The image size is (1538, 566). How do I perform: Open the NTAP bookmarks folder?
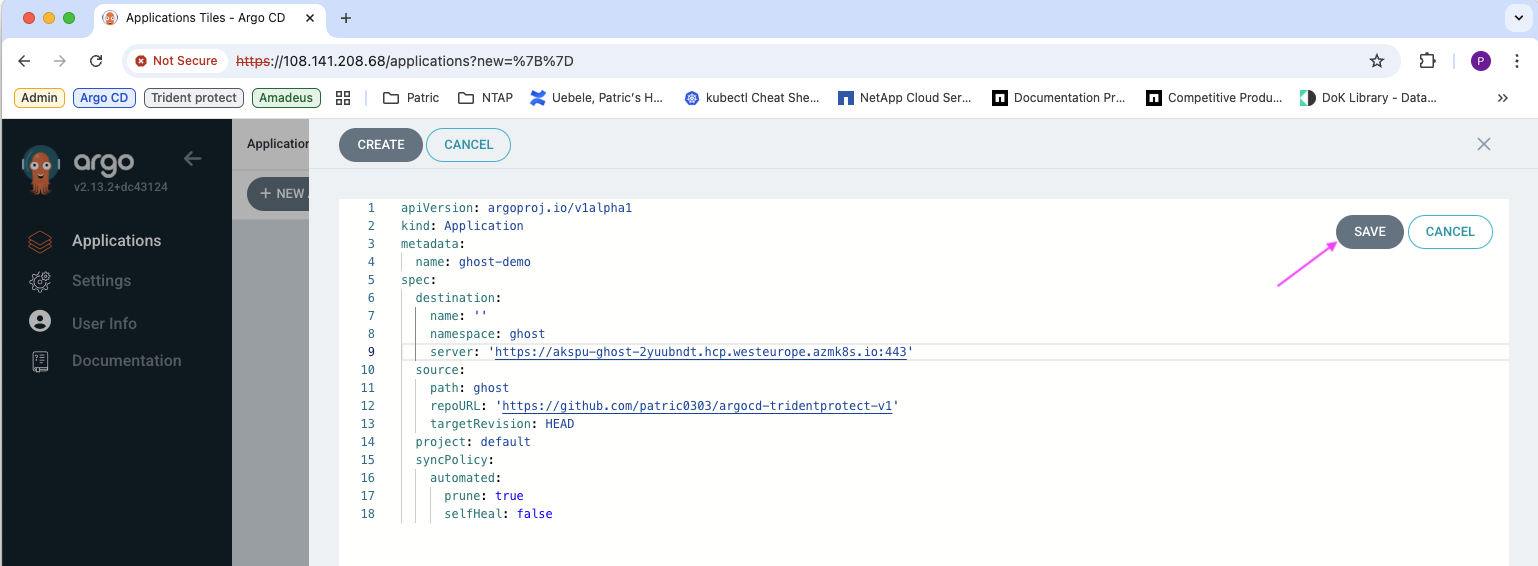tap(486, 98)
